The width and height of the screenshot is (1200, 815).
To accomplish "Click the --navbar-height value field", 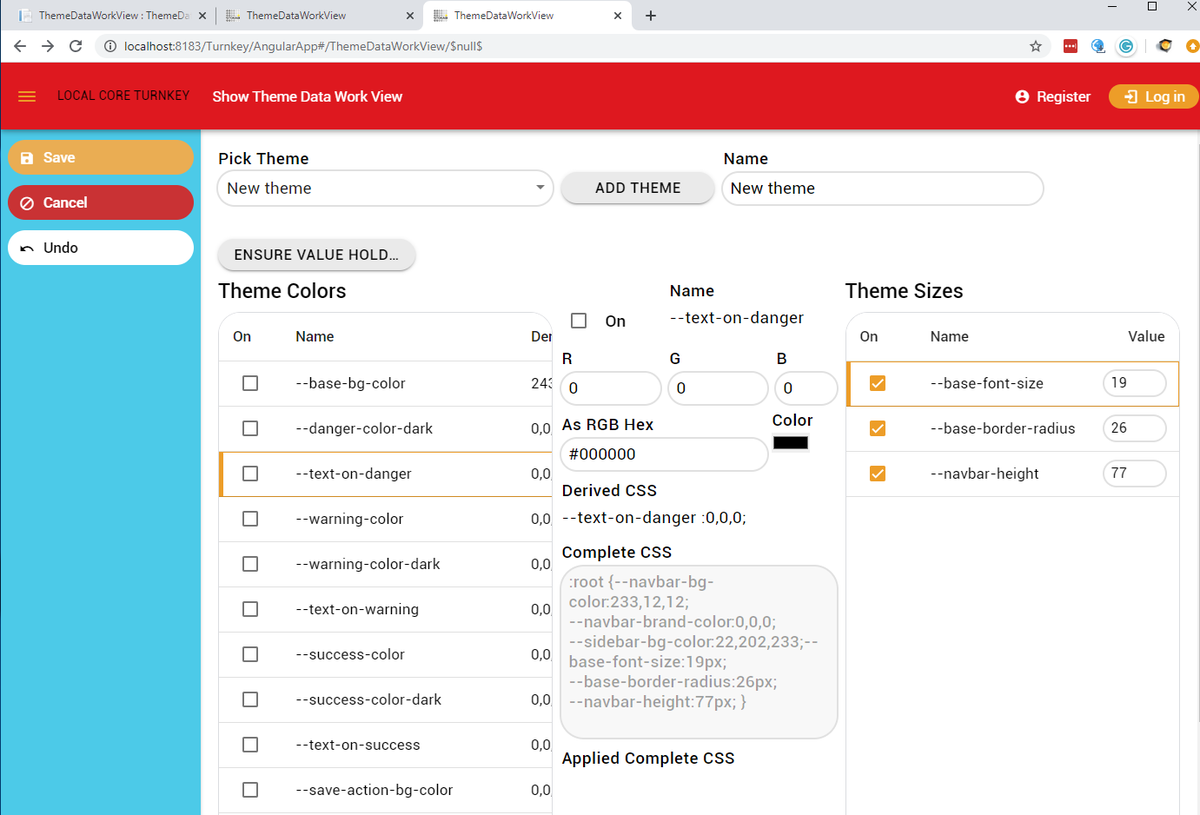I will click(x=1134, y=473).
